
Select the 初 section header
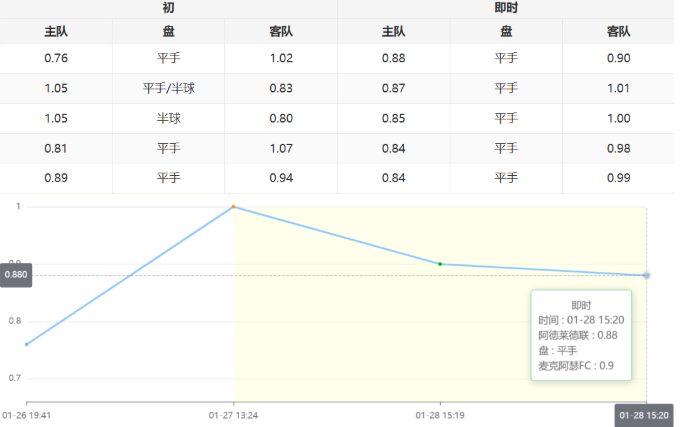[x=168, y=8]
